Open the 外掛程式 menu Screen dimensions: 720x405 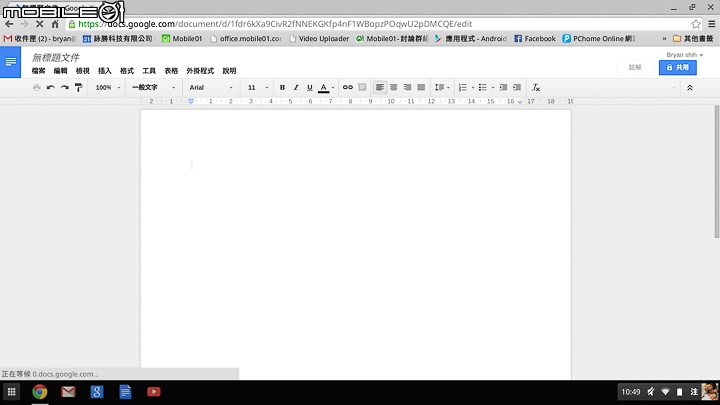[x=200, y=71]
